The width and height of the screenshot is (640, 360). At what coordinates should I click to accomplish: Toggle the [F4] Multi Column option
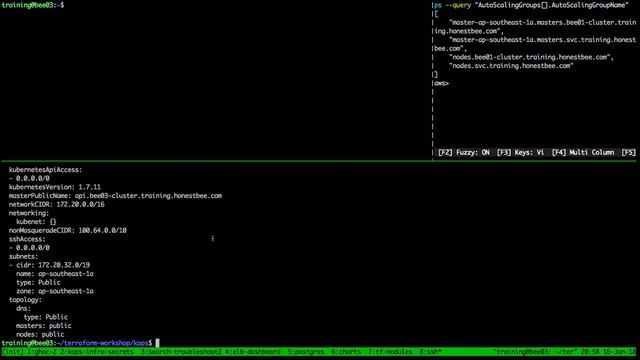coord(583,153)
